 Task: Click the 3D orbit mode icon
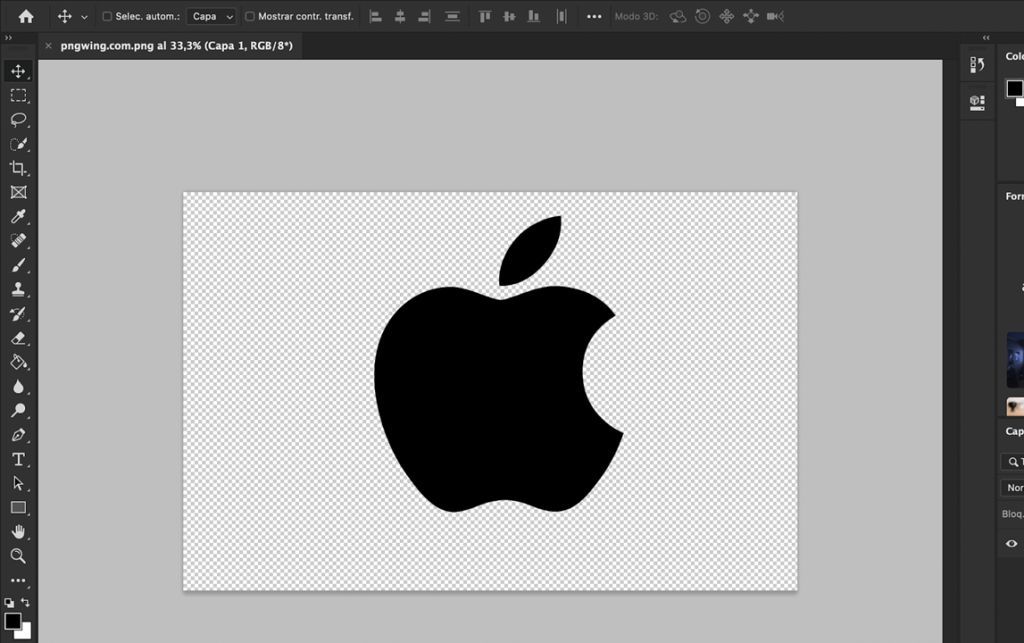pos(678,16)
